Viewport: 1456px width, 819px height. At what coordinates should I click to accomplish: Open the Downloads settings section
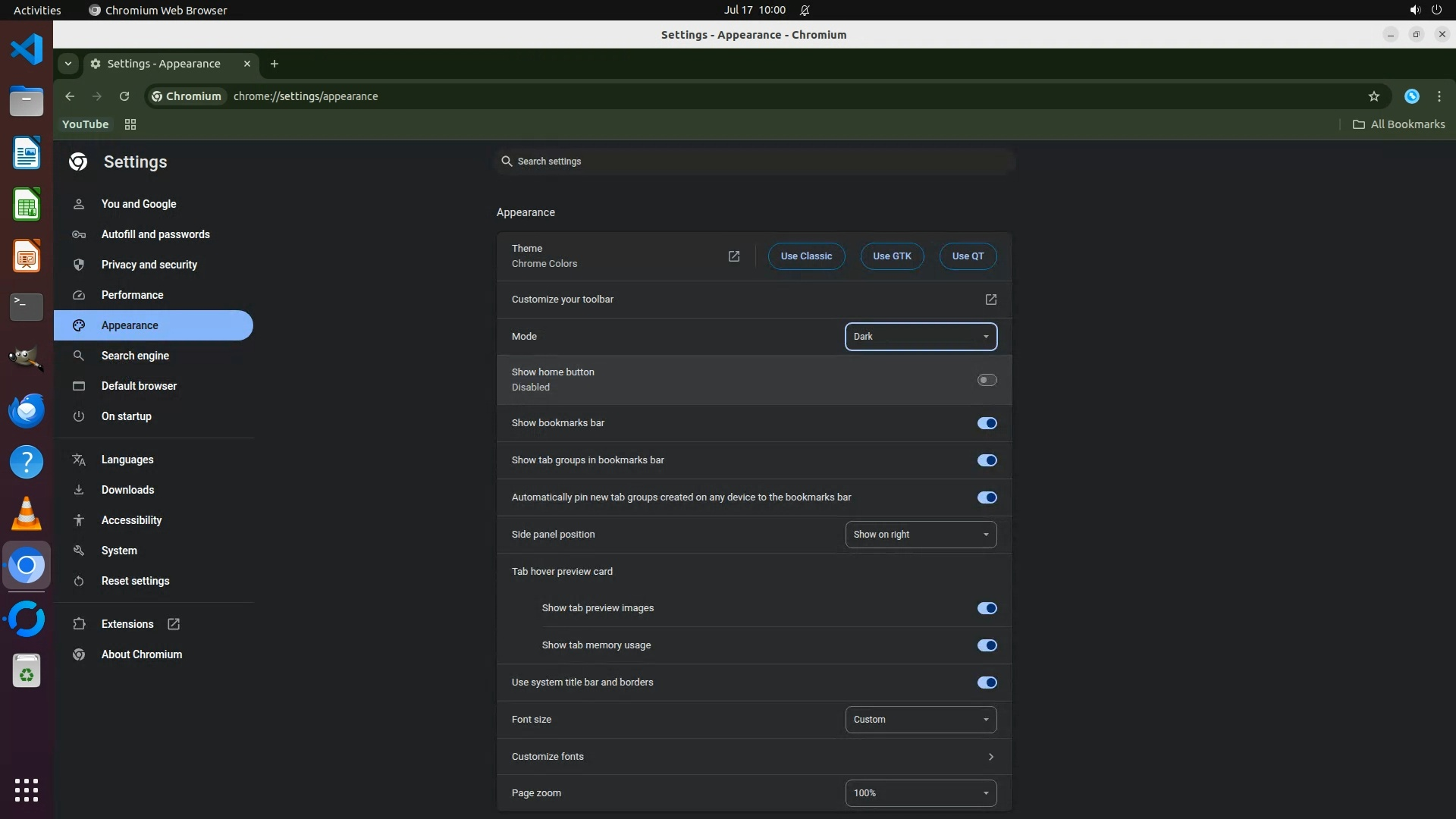[x=127, y=490]
